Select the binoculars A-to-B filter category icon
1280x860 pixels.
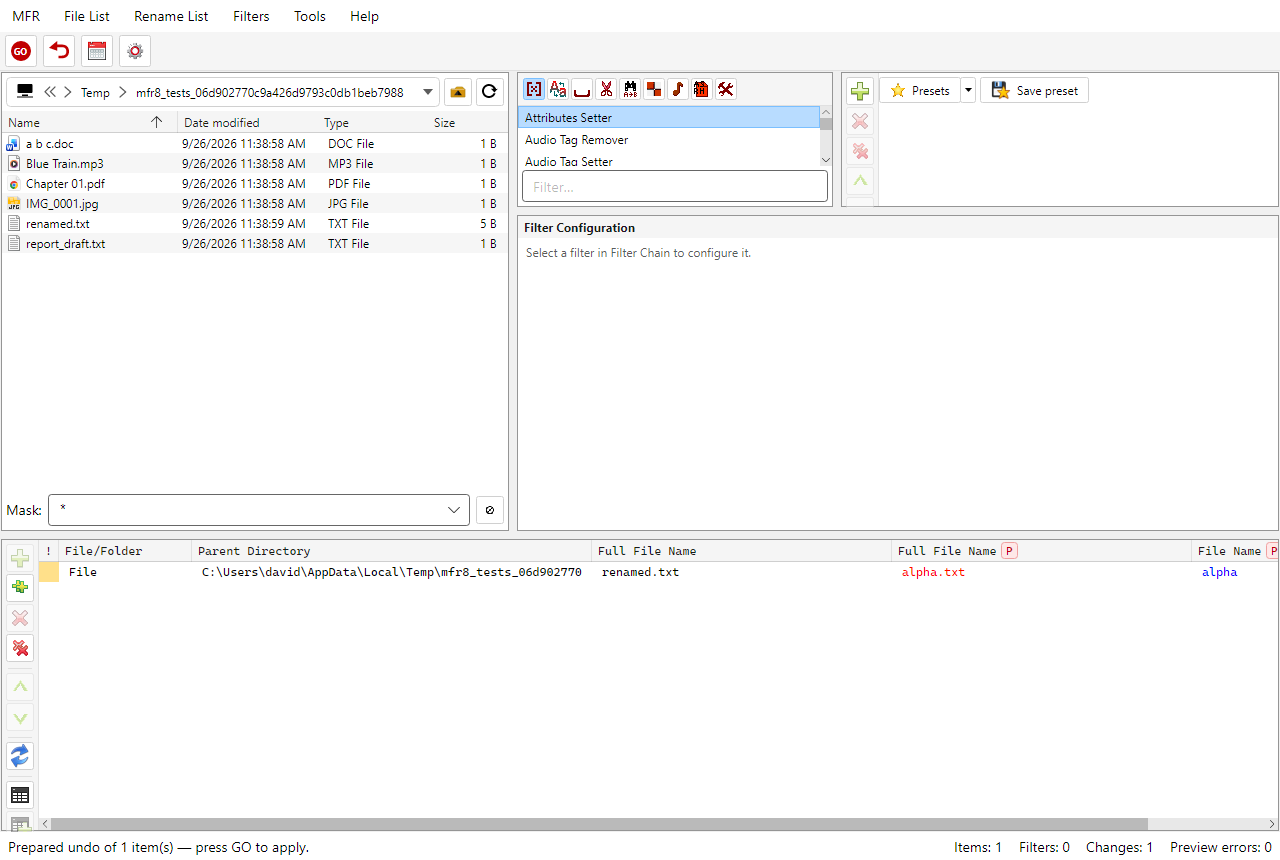[630, 89]
